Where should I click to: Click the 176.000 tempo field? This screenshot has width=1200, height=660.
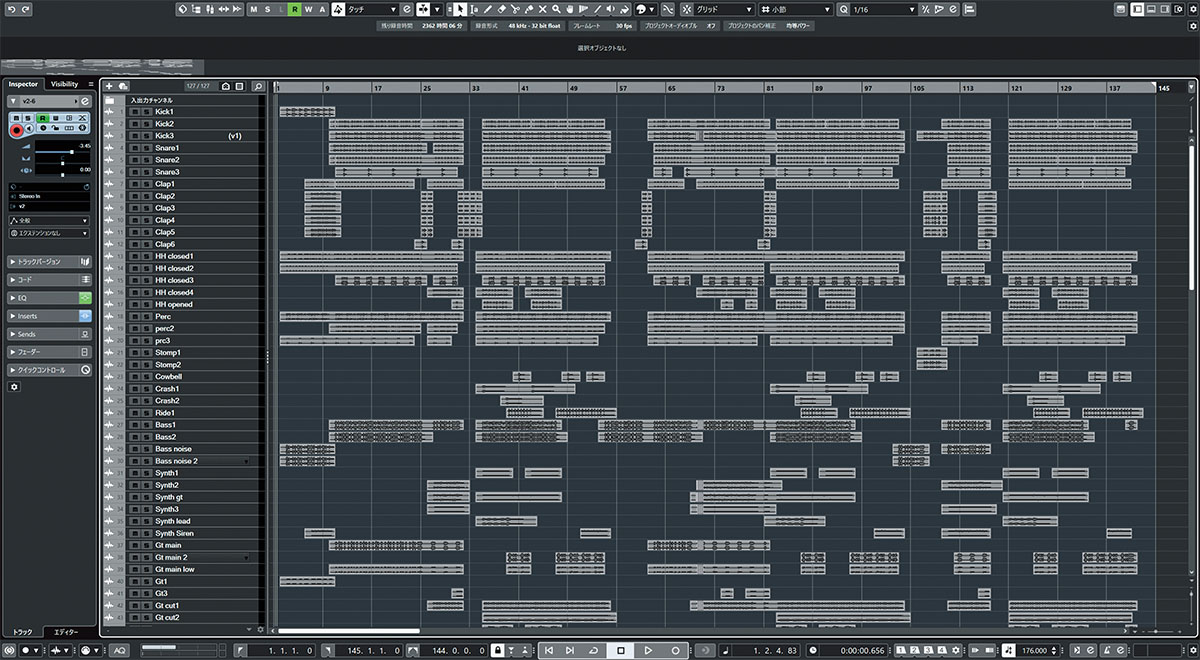point(1036,650)
